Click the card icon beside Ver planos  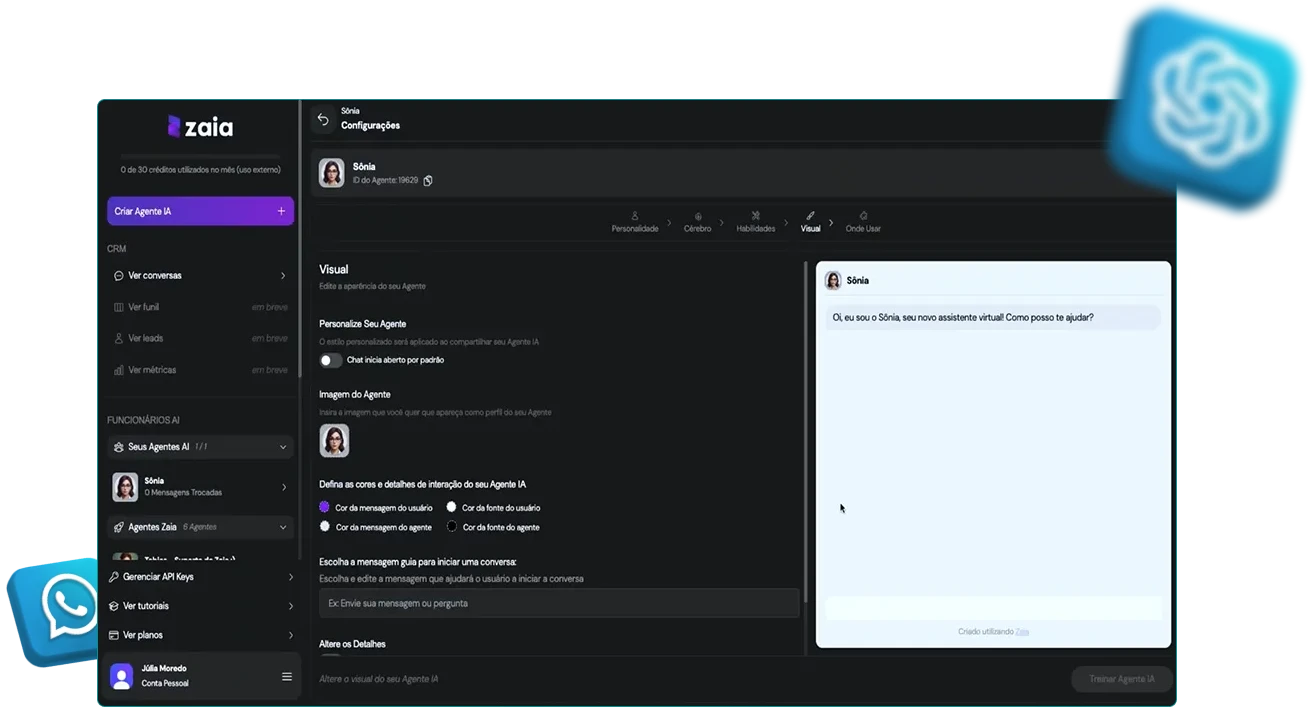pos(114,635)
